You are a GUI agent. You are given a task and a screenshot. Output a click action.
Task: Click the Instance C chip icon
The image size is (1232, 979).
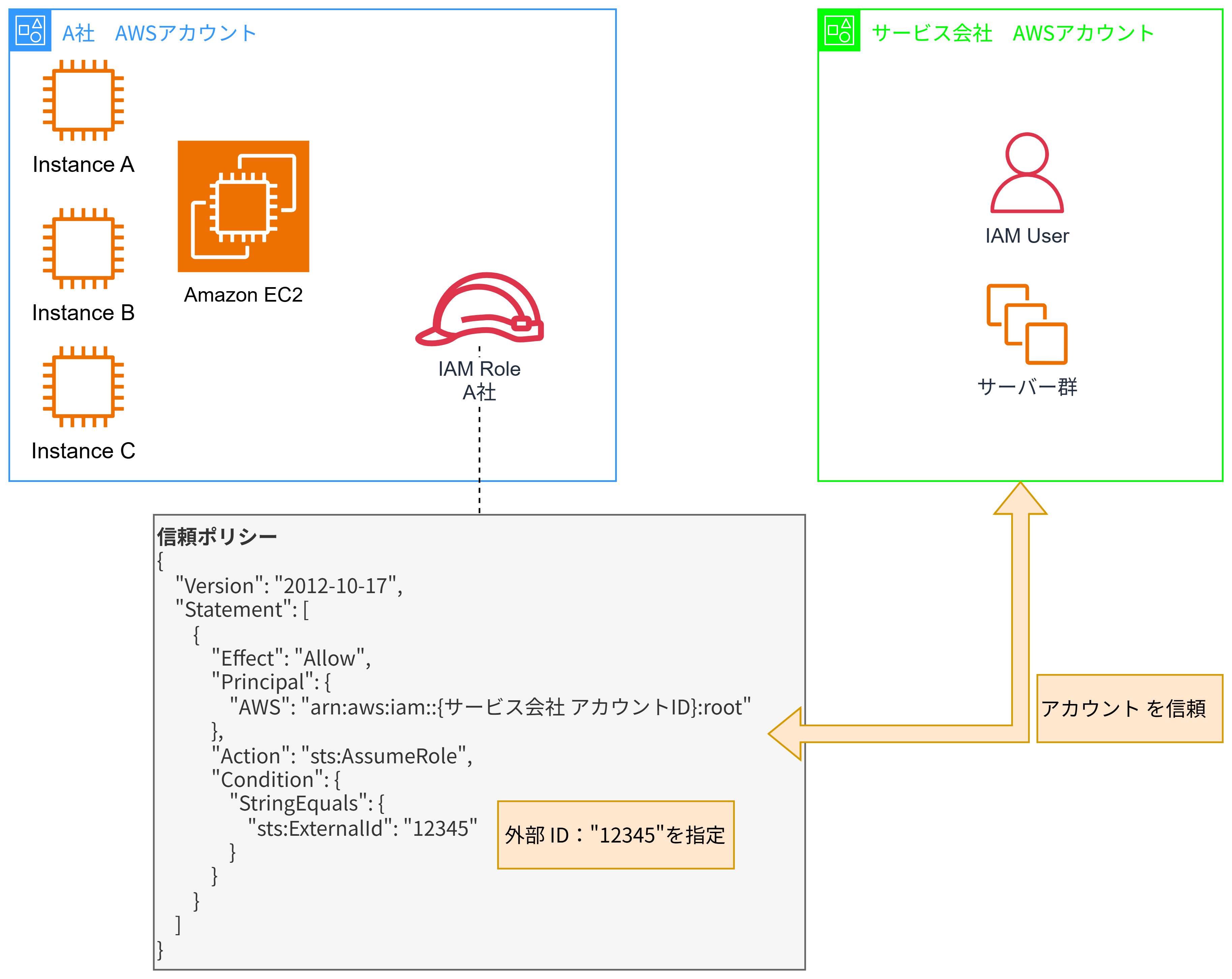(84, 387)
